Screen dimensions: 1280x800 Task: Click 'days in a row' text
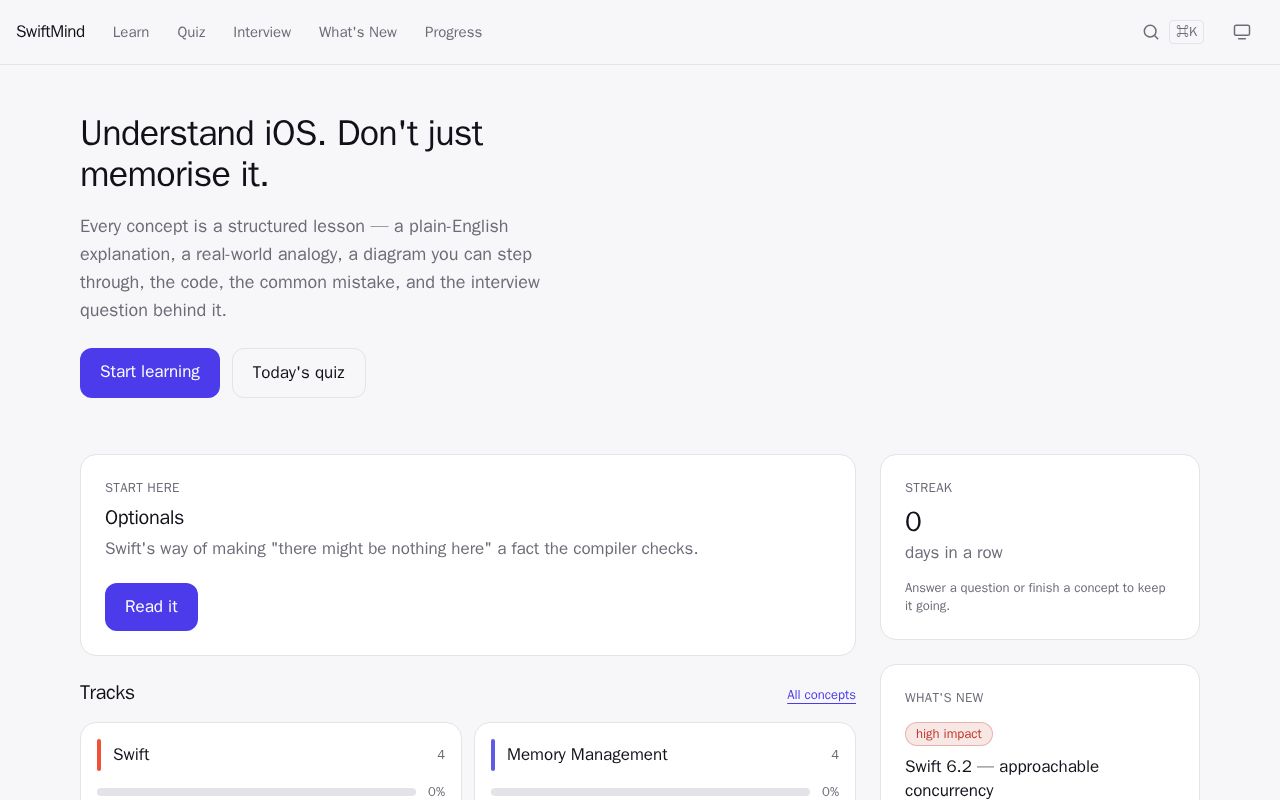pyautogui.click(x=954, y=553)
